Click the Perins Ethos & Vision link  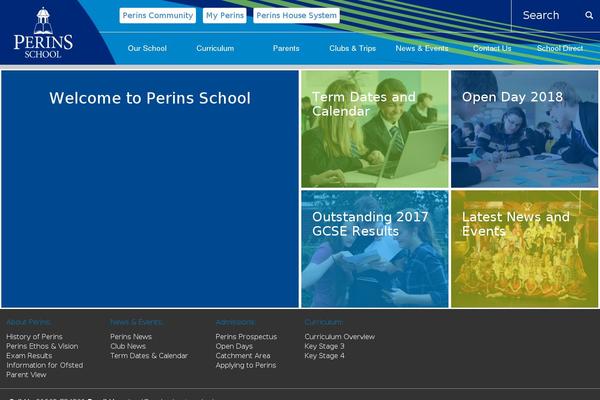[x=42, y=346]
